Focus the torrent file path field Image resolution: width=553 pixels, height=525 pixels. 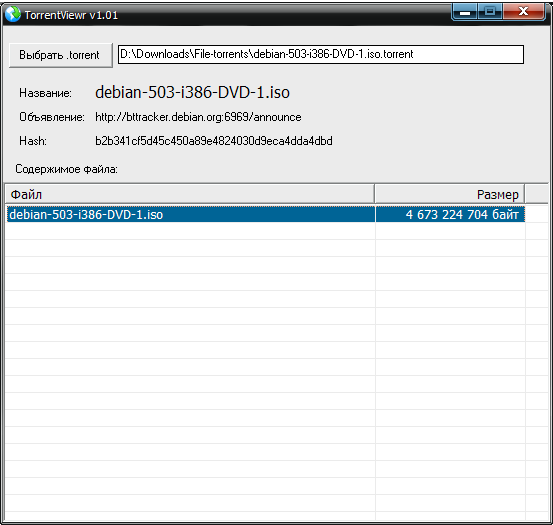click(321, 54)
